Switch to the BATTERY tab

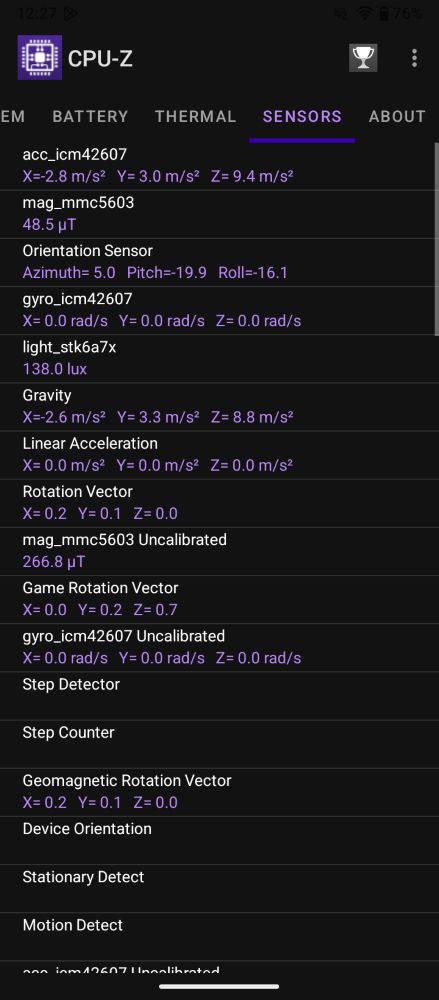tap(90, 117)
